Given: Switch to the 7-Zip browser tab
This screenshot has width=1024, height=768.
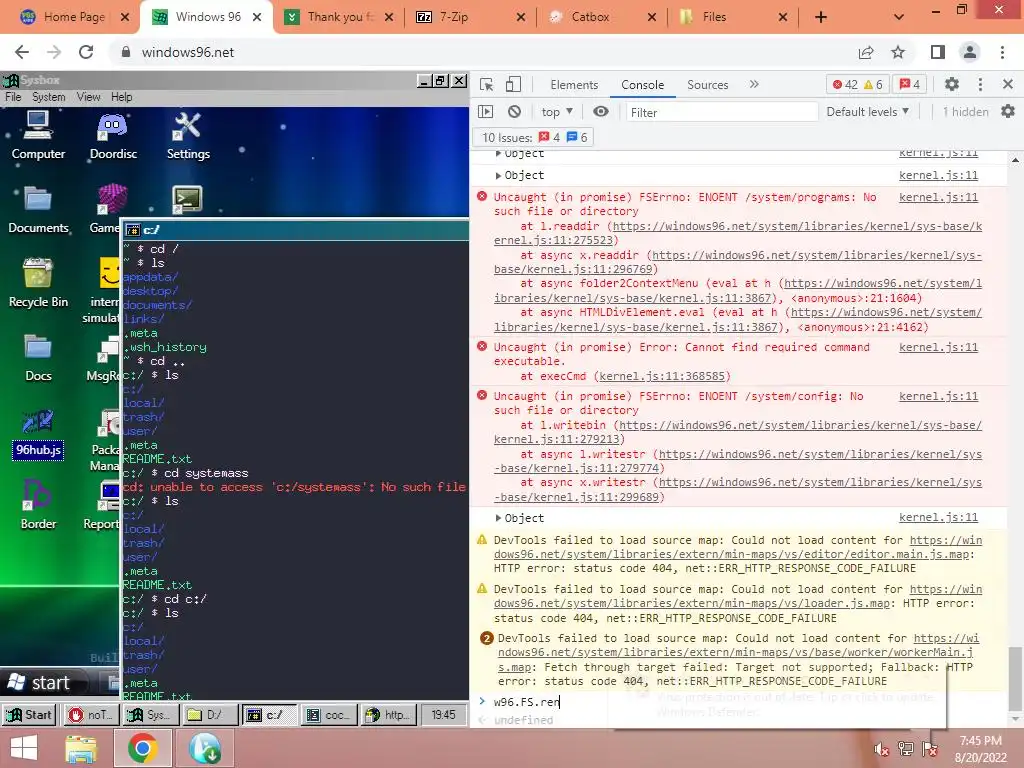Looking at the screenshot, I should coord(470,17).
